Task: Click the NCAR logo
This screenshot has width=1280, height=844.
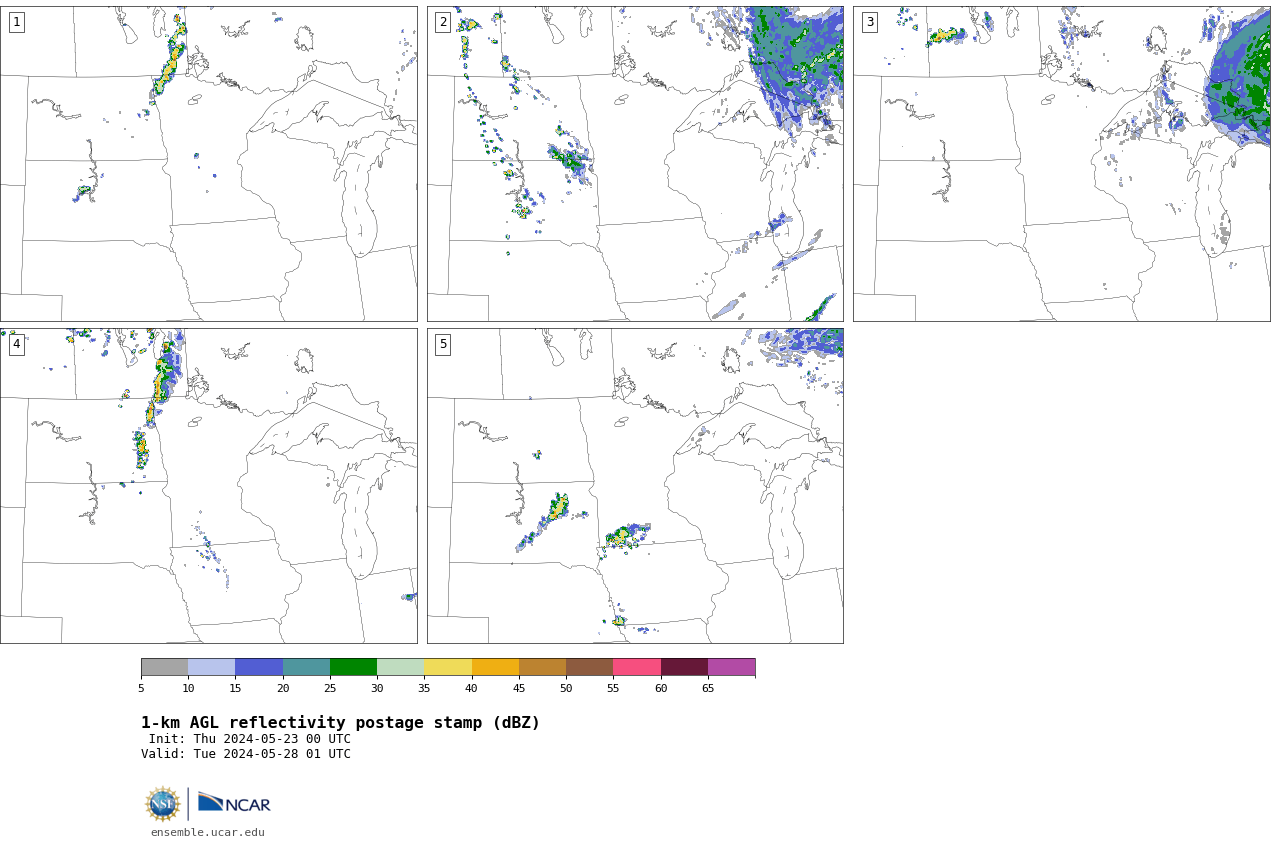Action: coord(234,803)
